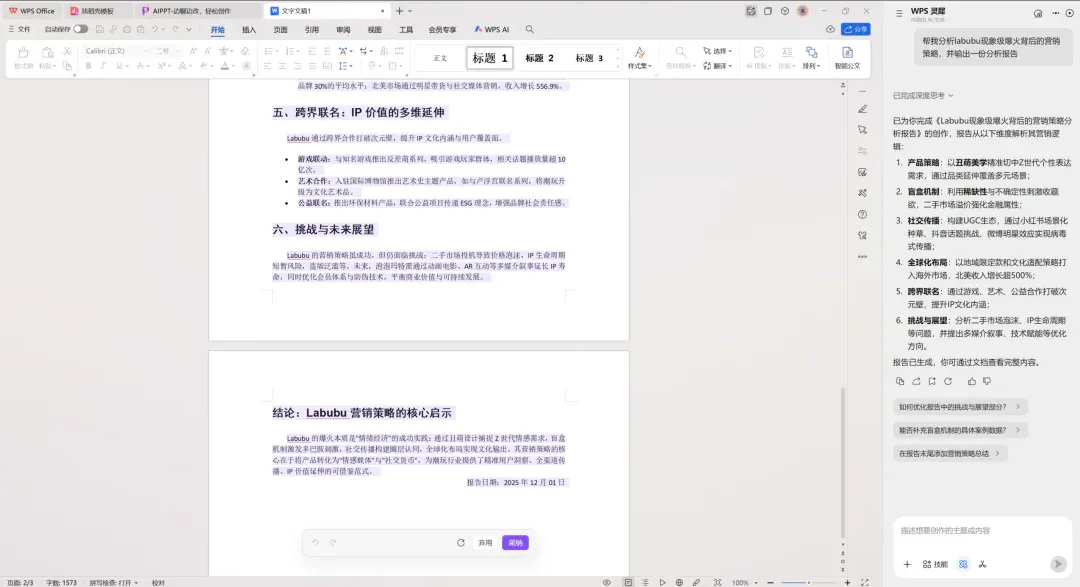Click the Cut scissors icon
Screen dimensions: 1080x587
click(67, 51)
